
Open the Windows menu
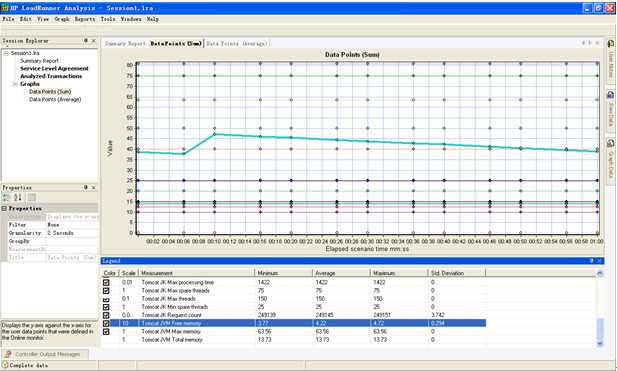[x=131, y=19]
